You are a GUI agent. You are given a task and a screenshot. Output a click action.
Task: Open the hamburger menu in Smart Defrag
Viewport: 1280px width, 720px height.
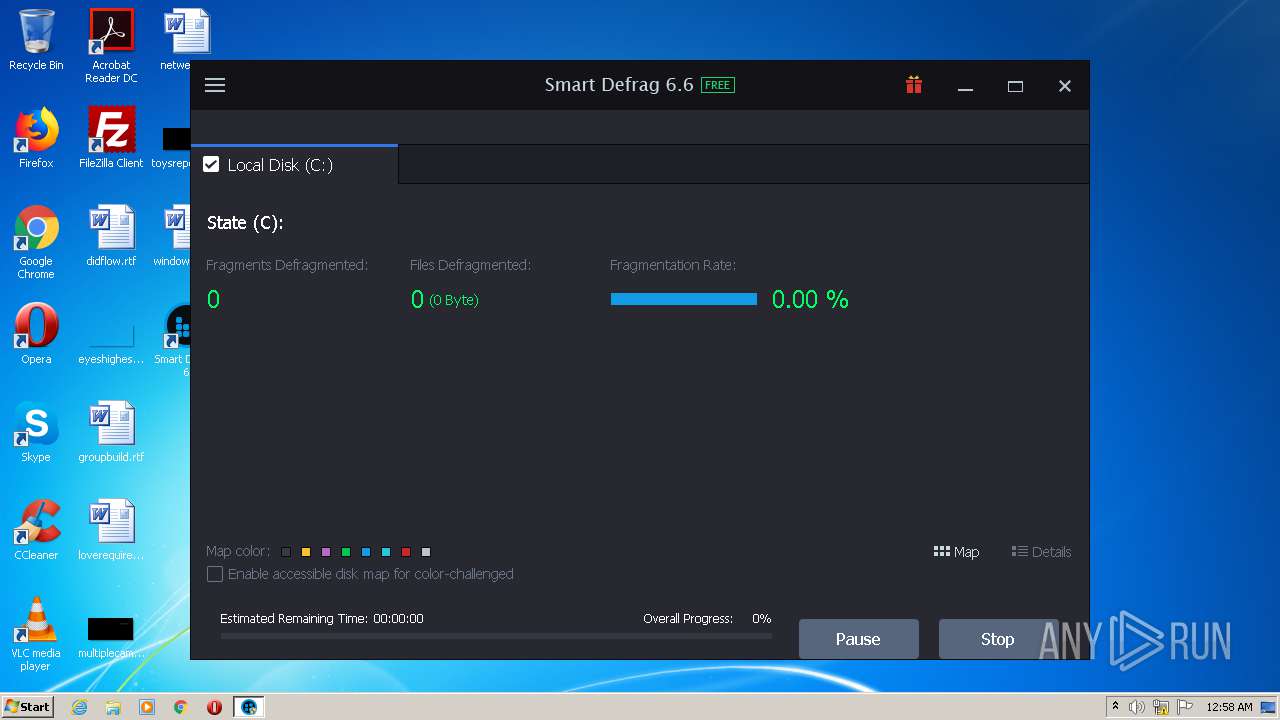(215, 85)
